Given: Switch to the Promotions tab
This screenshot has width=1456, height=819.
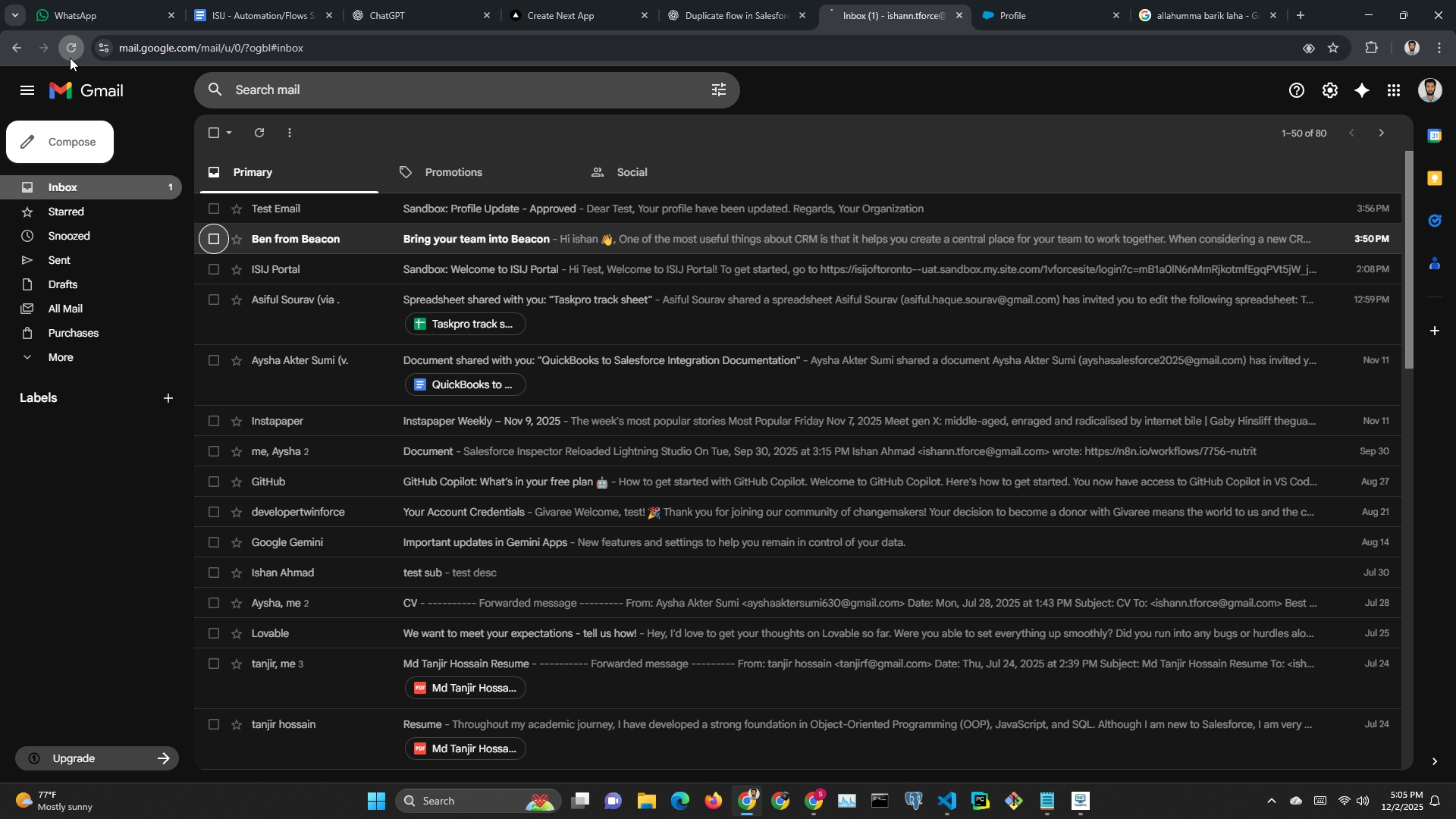Looking at the screenshot, I should [x=453, y=172].
